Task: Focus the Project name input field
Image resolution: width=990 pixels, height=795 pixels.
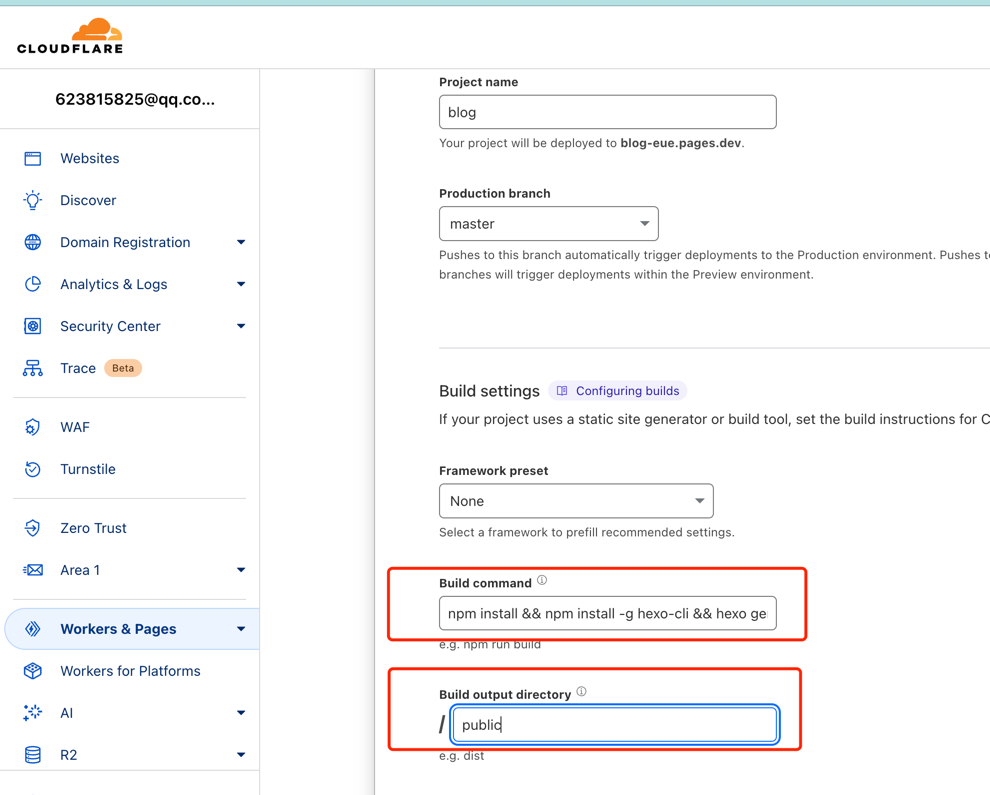Action: 608,112
